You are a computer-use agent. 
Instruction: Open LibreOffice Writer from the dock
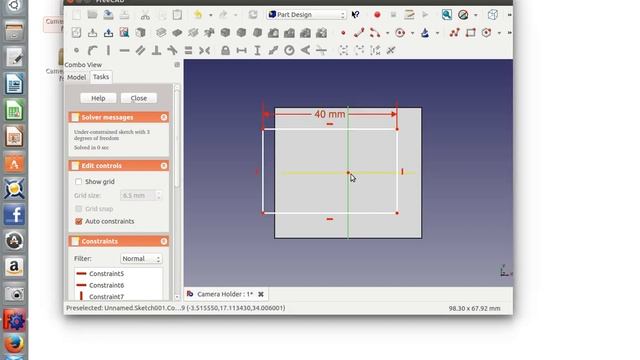[x=14, y=84]
